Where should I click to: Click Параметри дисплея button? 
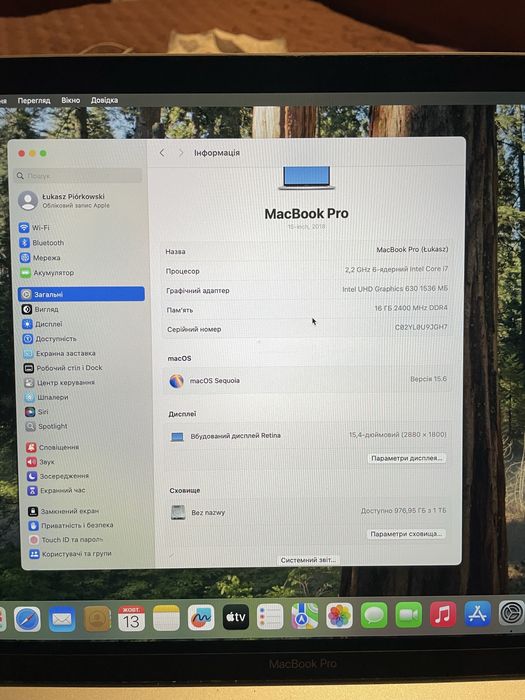click(407, 458)
